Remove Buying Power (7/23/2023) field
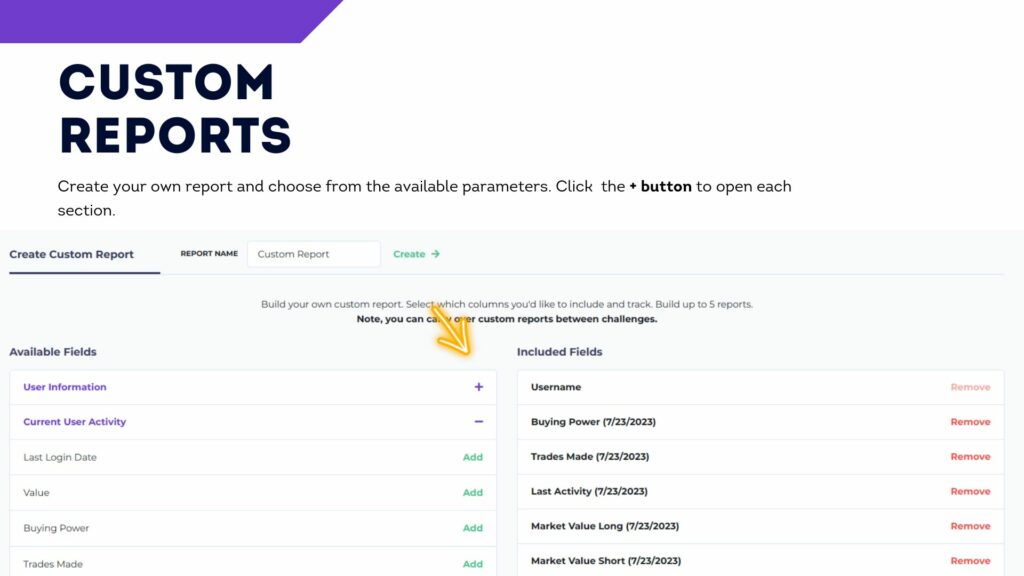Image resolution: width=1024 pixels, height=576 pixels. 970,422
